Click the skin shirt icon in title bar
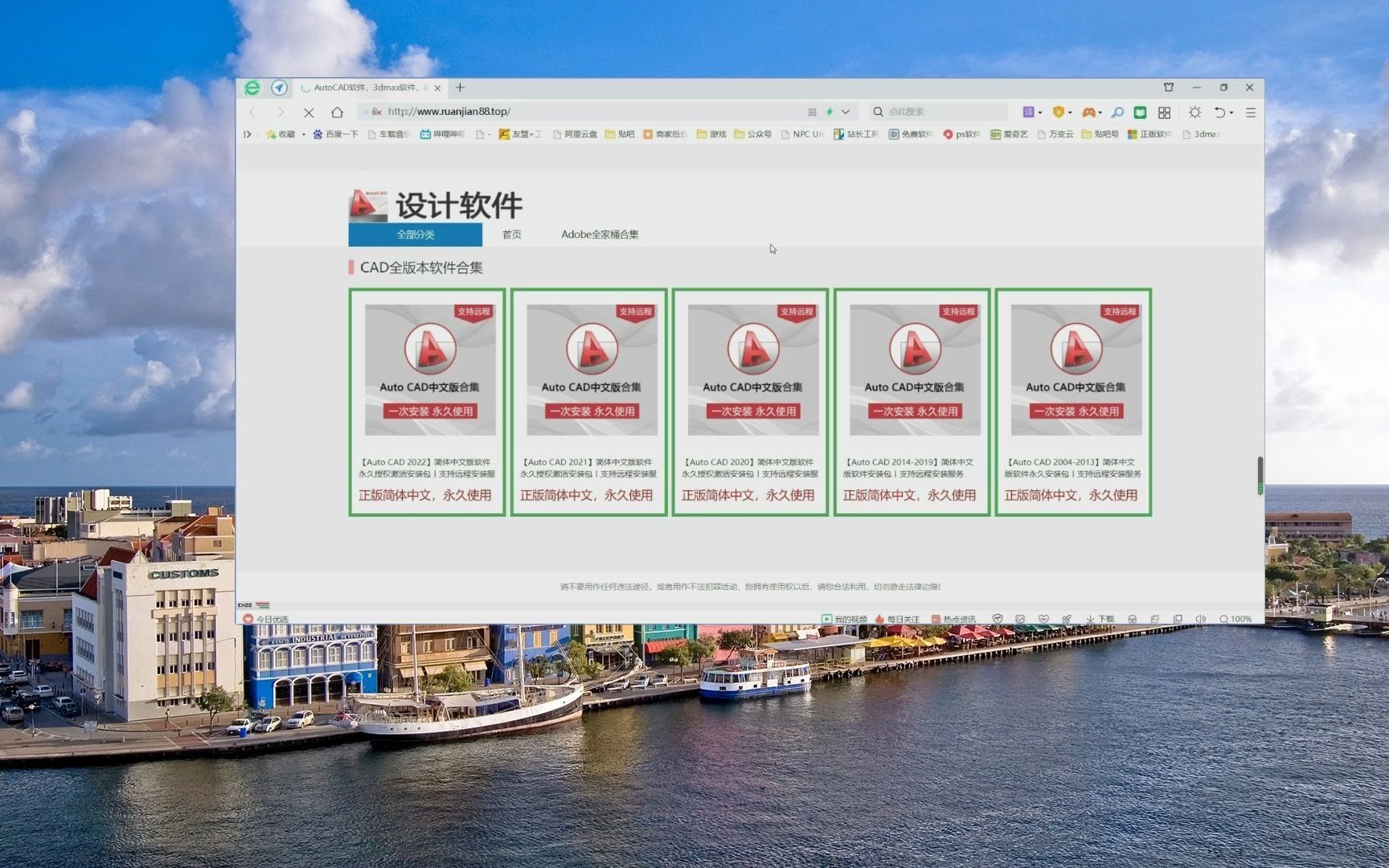Screen dimensions: 1389x868 click(x=1169, y=87)
